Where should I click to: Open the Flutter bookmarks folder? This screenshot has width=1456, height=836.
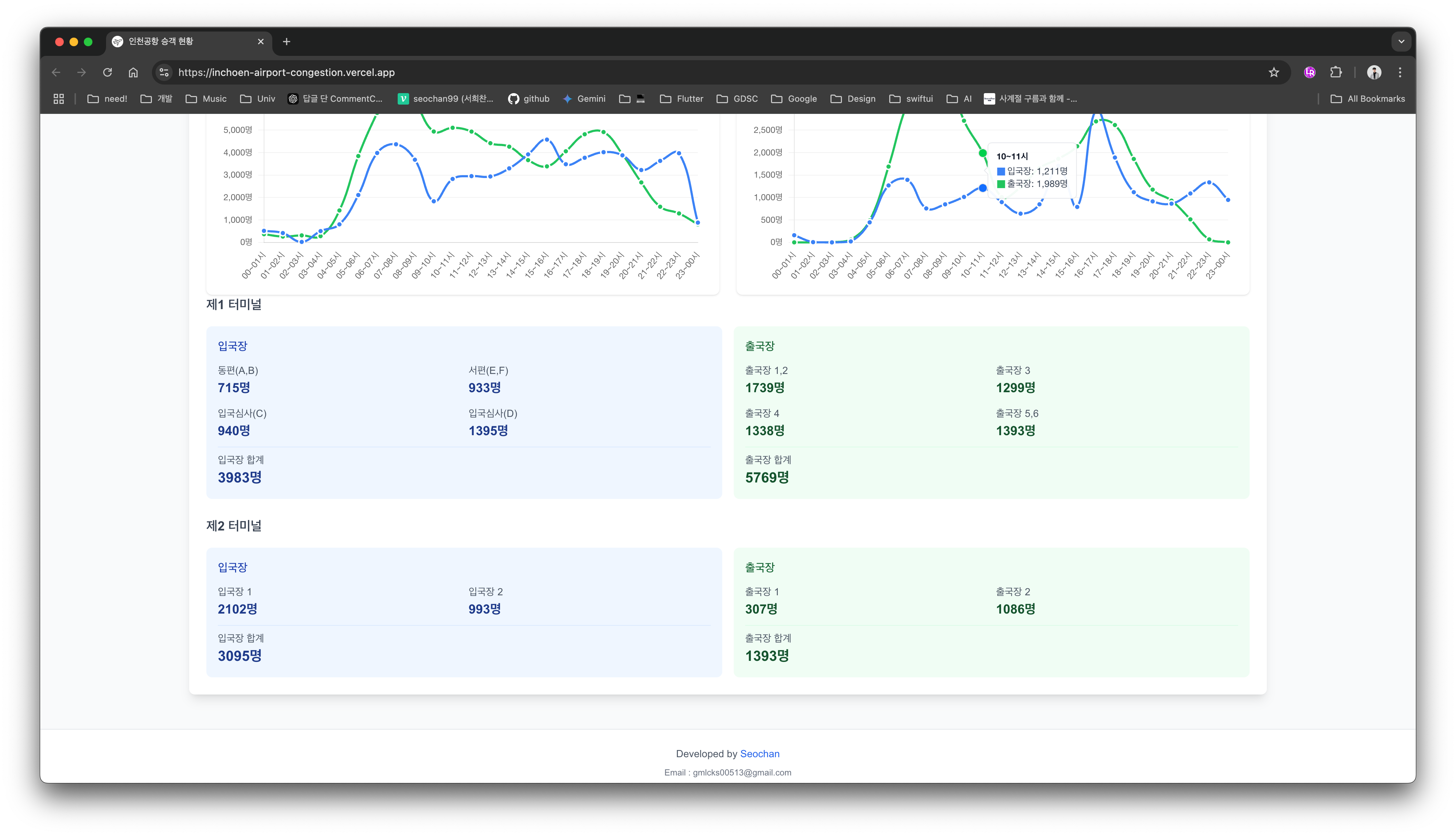point(681,99)
